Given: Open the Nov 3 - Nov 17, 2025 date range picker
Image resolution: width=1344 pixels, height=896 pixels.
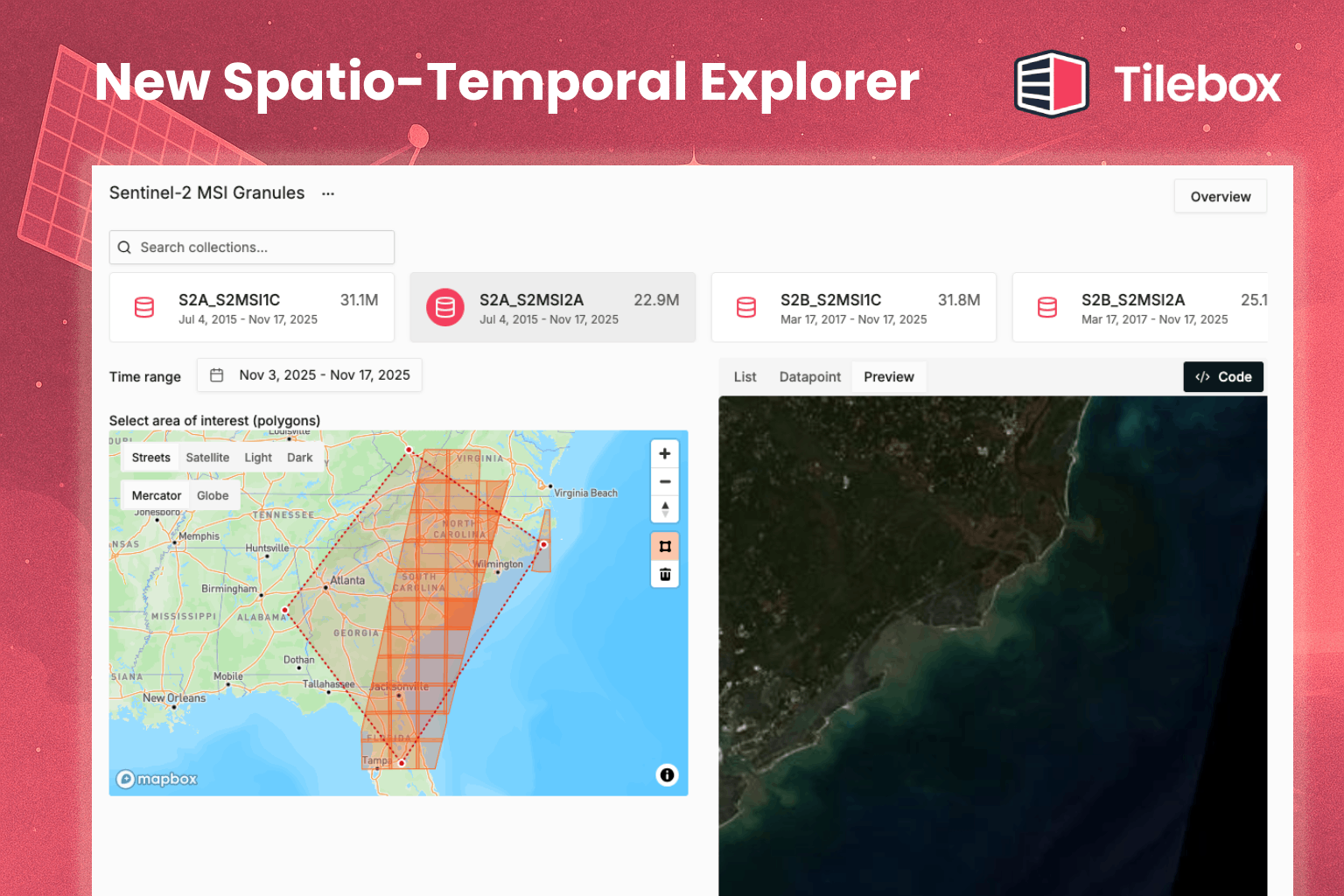Looking at the screenshot, I should pos(310,374).
